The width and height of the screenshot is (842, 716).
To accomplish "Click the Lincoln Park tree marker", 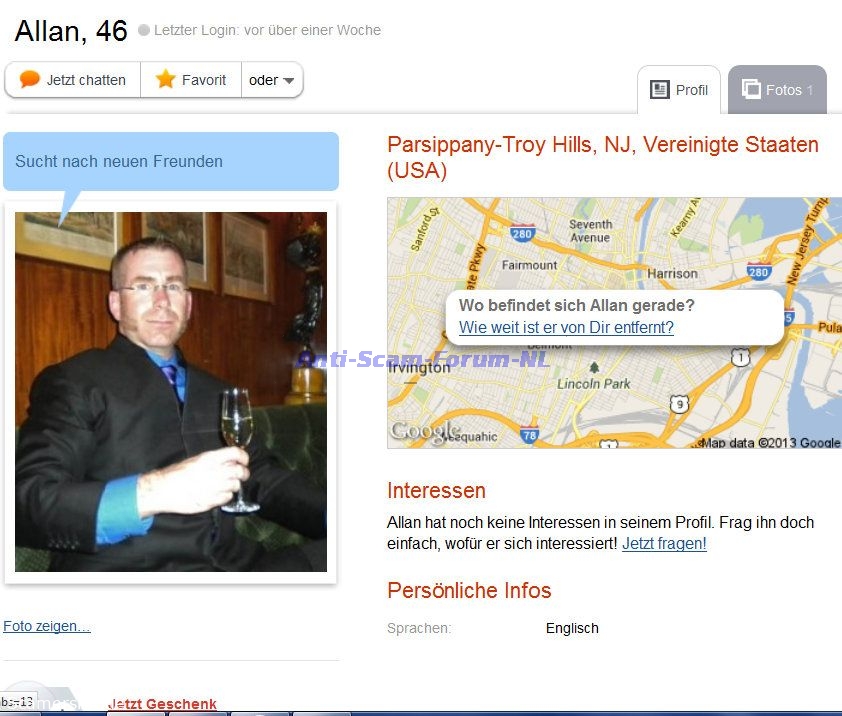I will click(x=594, y=367).
